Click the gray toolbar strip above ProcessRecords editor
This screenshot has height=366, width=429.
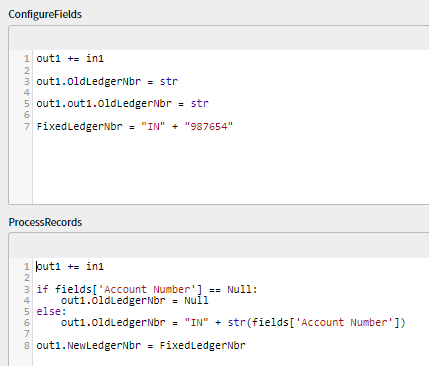point(219,246)
